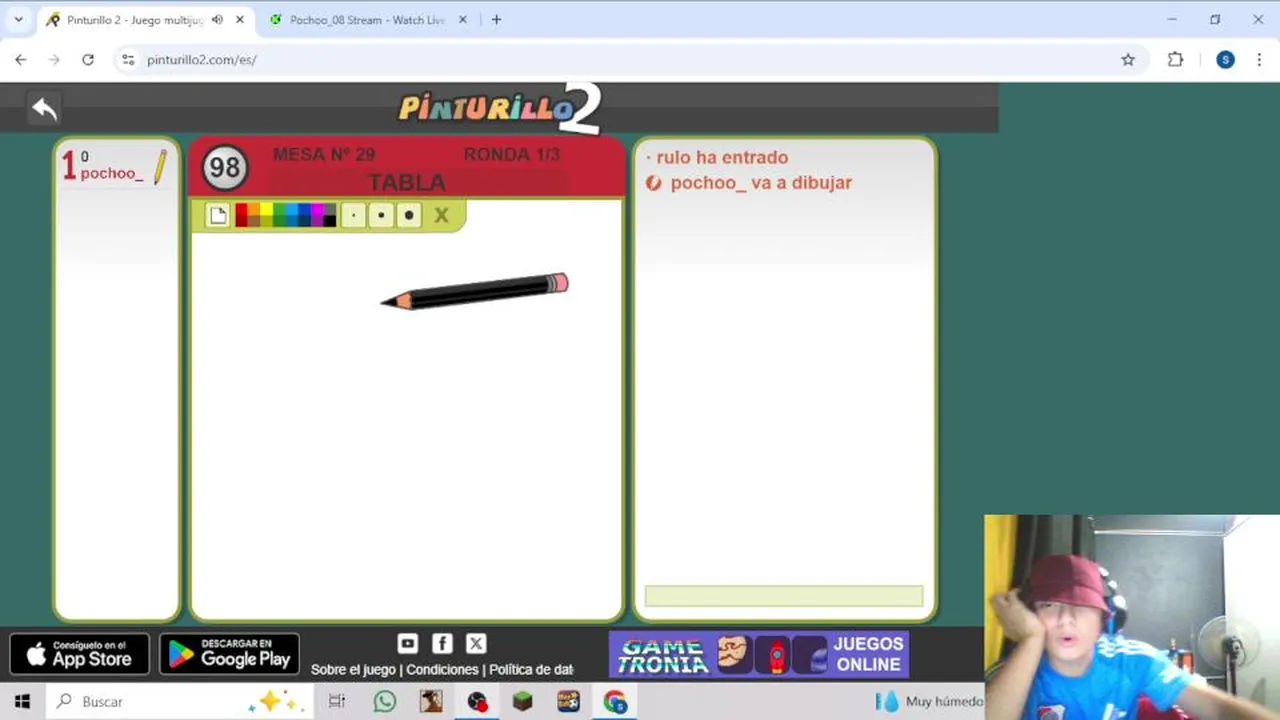This screenshot has width=1280, height=720.
Task: Pick the black color swatch
Action: 330,221
